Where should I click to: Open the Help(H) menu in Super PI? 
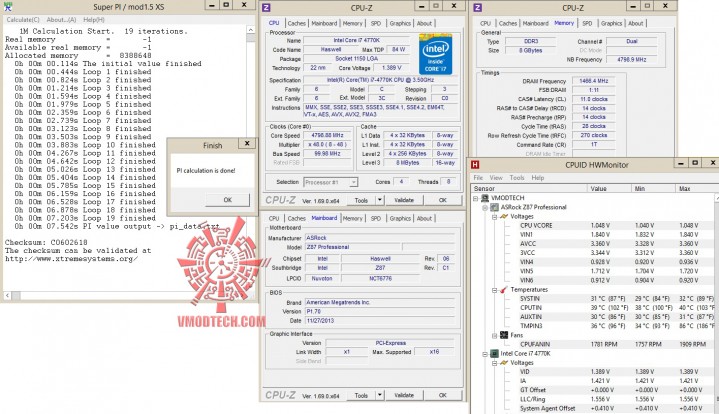coord(94,20)
